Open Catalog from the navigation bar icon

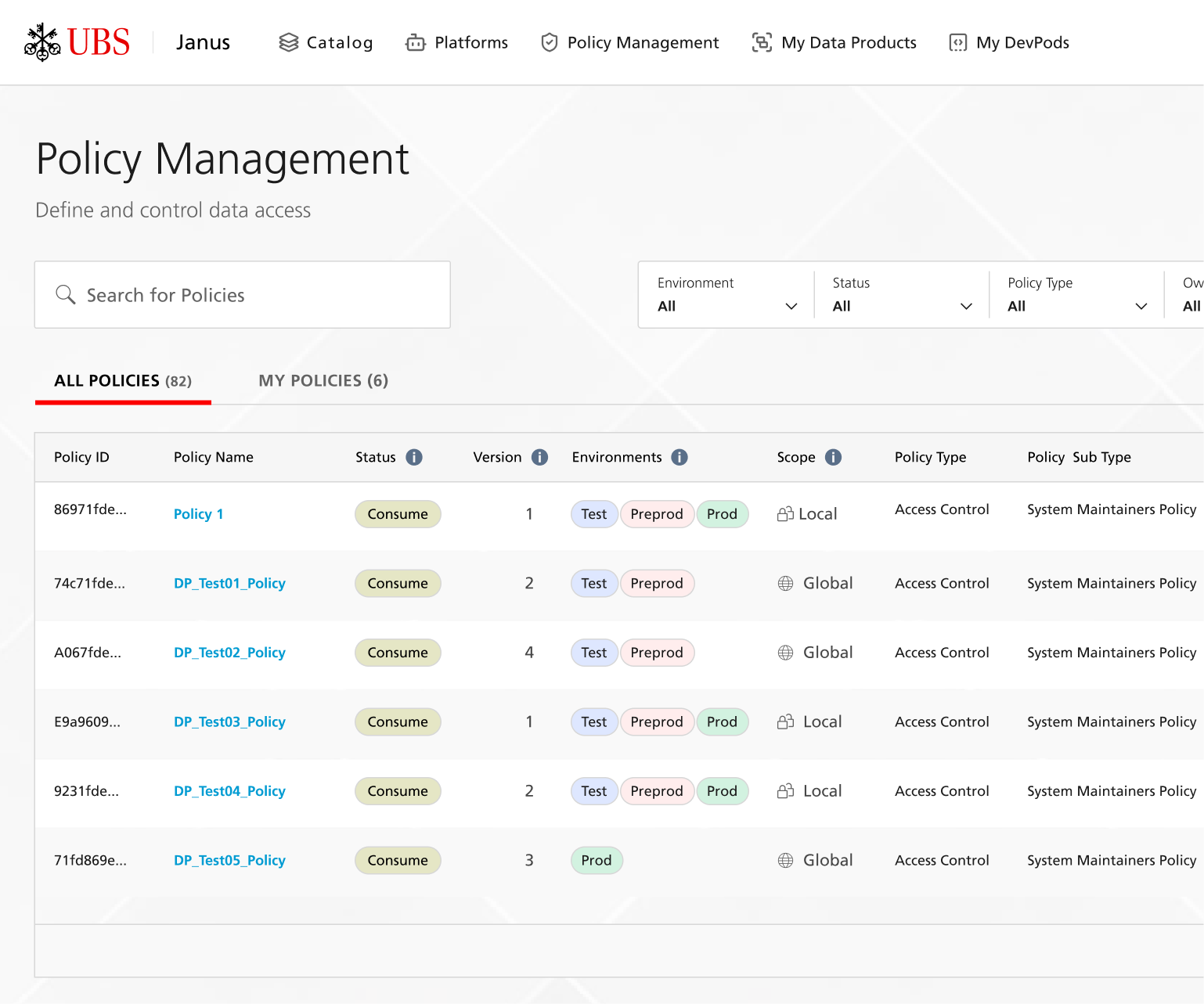pos(289,42)
